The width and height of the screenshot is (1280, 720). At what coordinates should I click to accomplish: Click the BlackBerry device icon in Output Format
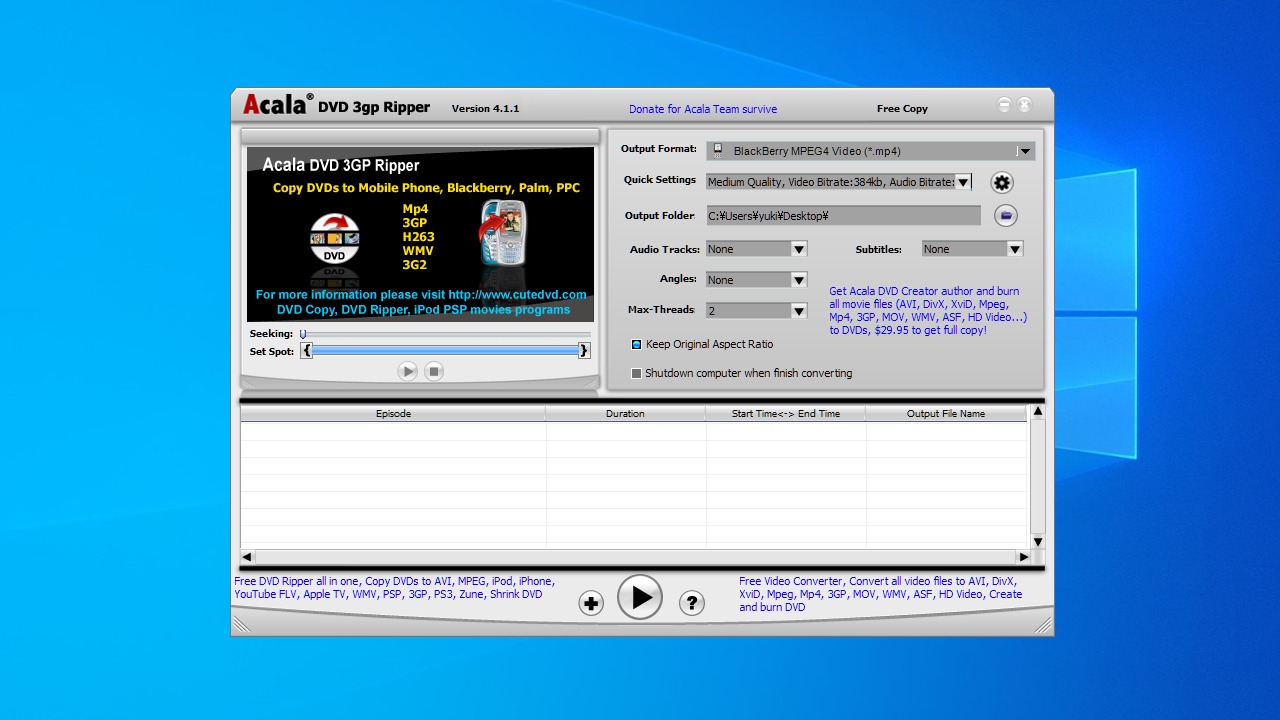click(718, 151)
